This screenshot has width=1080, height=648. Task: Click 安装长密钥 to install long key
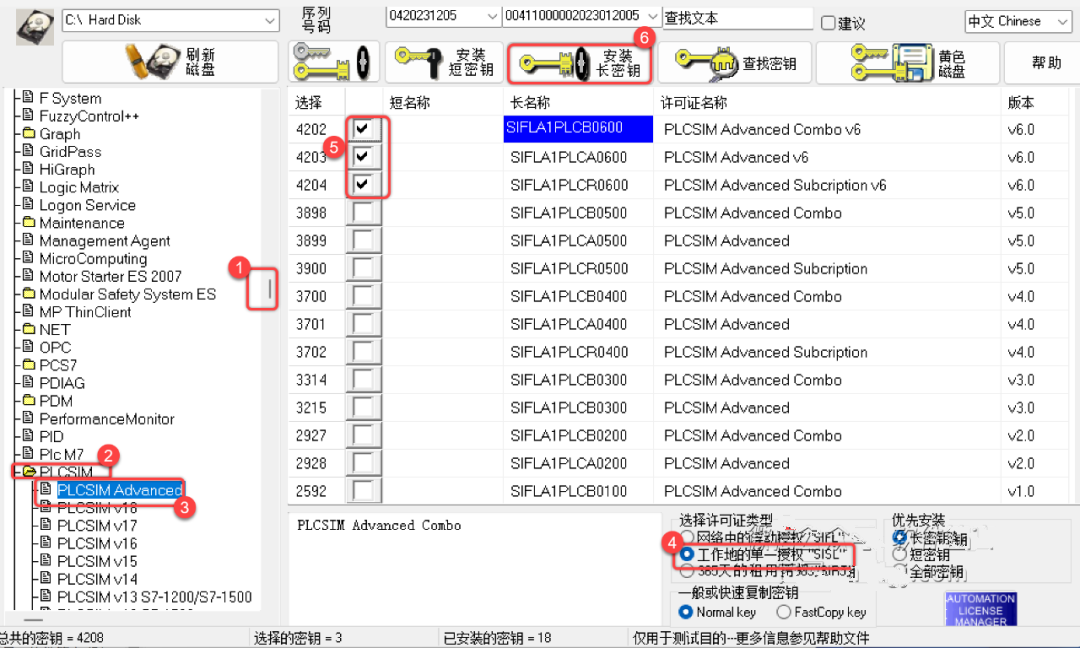tap(579, 63)
